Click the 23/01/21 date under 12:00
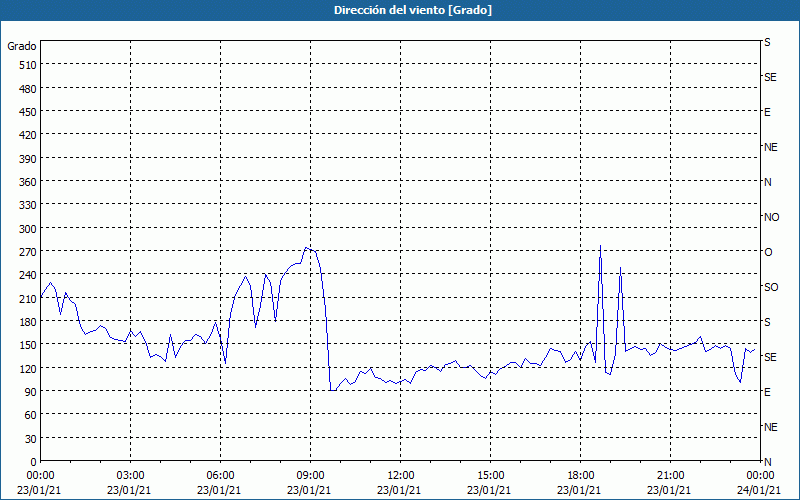 coord(399,490)
